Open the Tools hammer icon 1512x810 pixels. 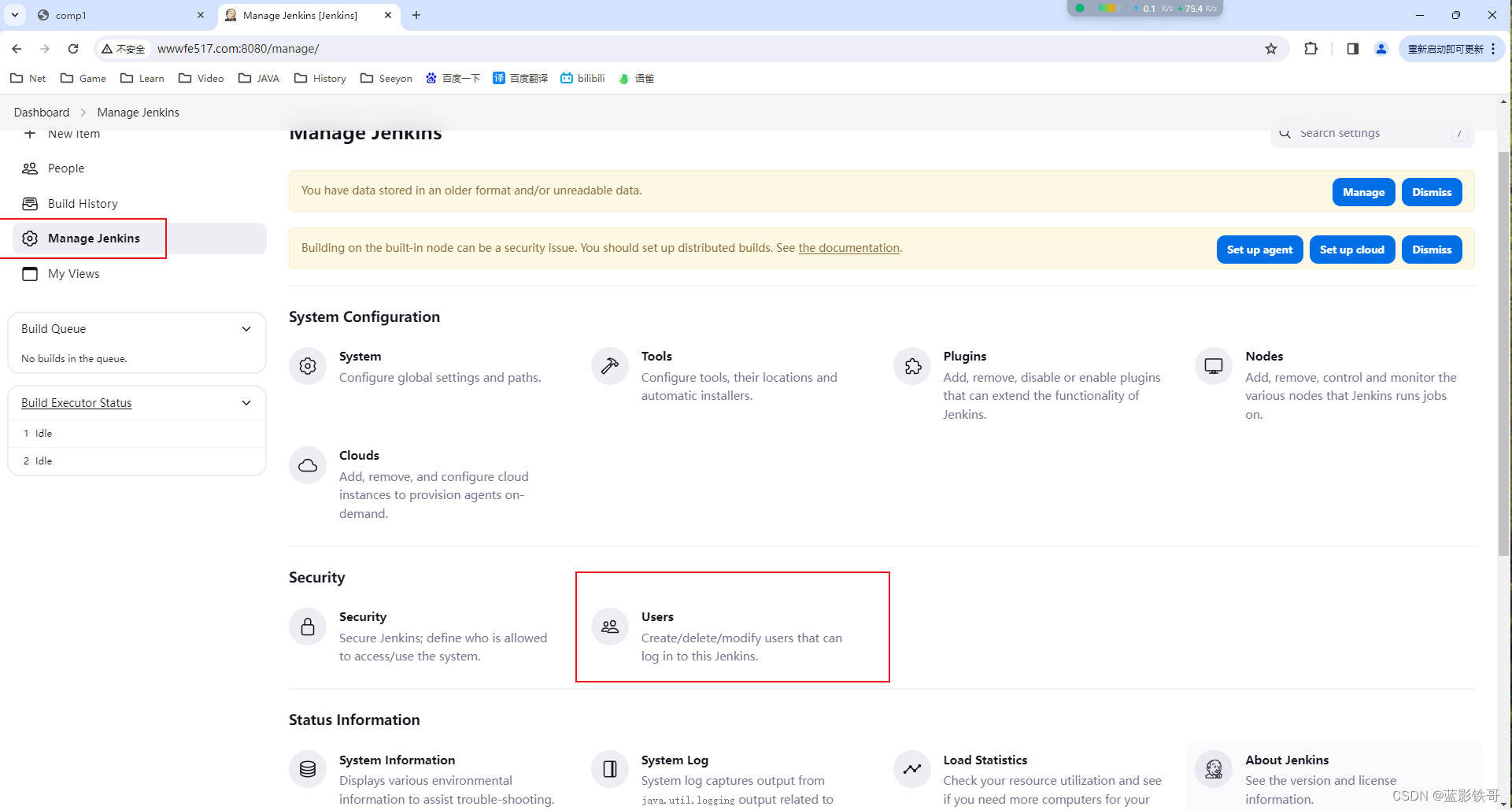610,366
